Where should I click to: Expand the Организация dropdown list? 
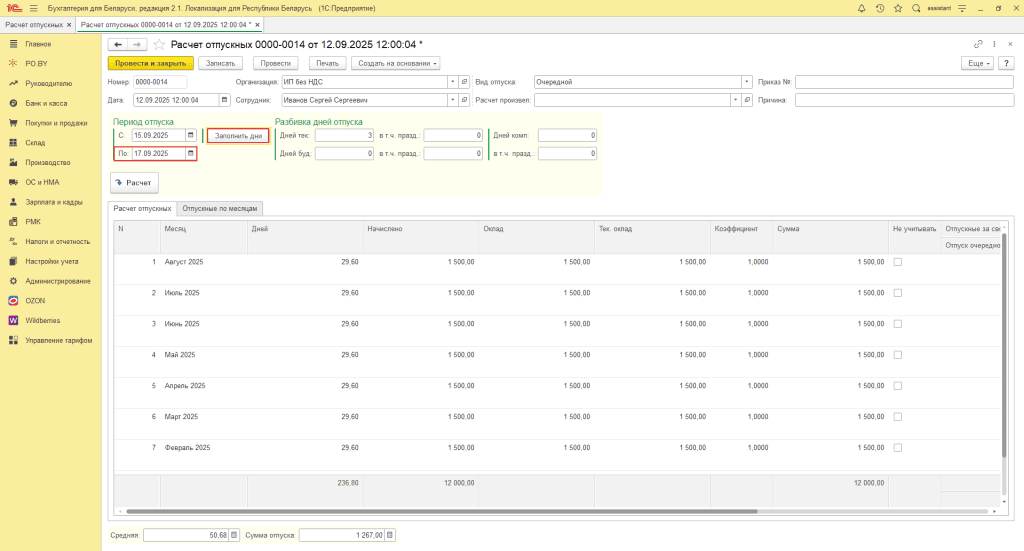point(452,82)
